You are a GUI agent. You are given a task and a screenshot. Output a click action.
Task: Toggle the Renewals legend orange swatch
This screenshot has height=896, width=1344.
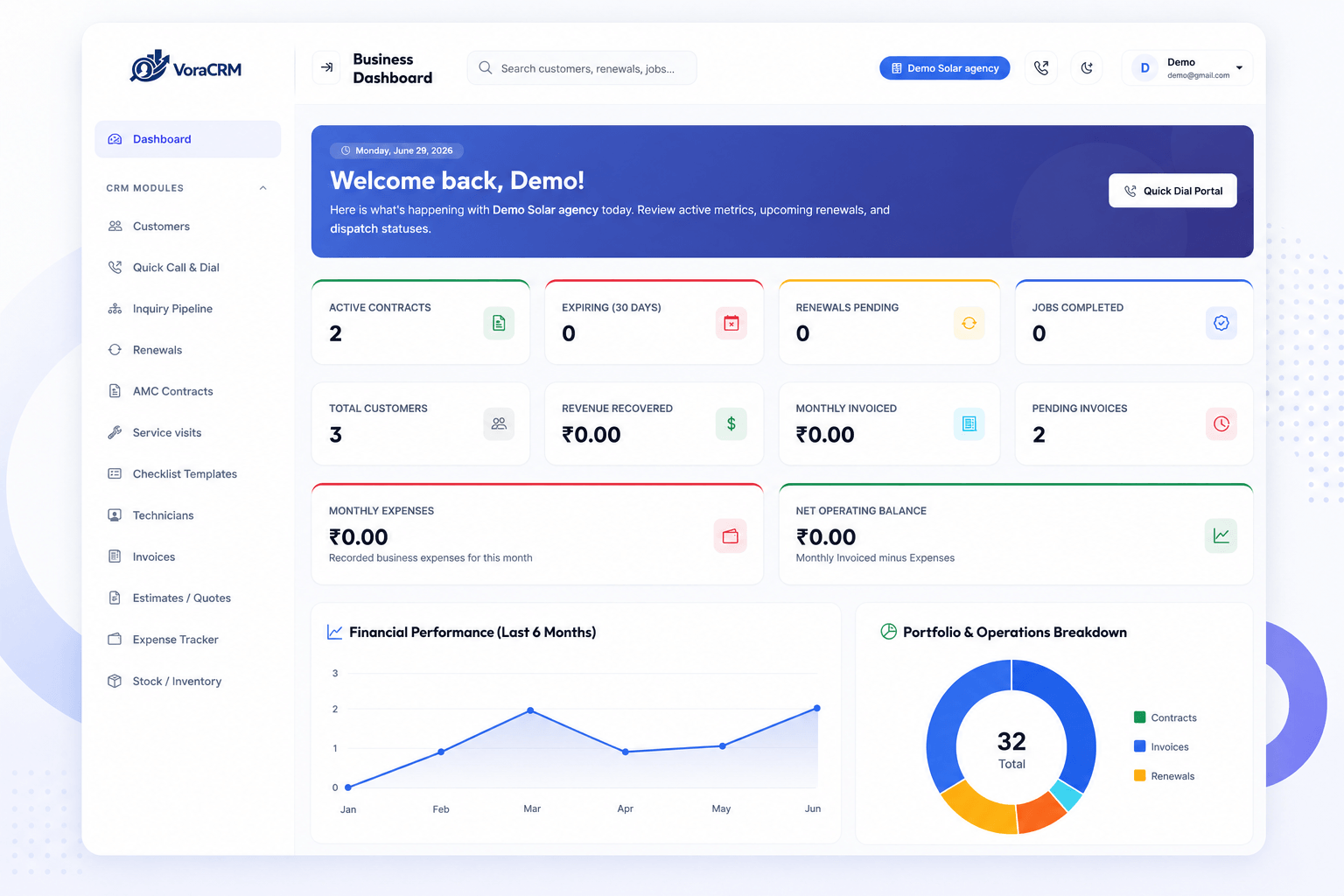pos(1140,775)
